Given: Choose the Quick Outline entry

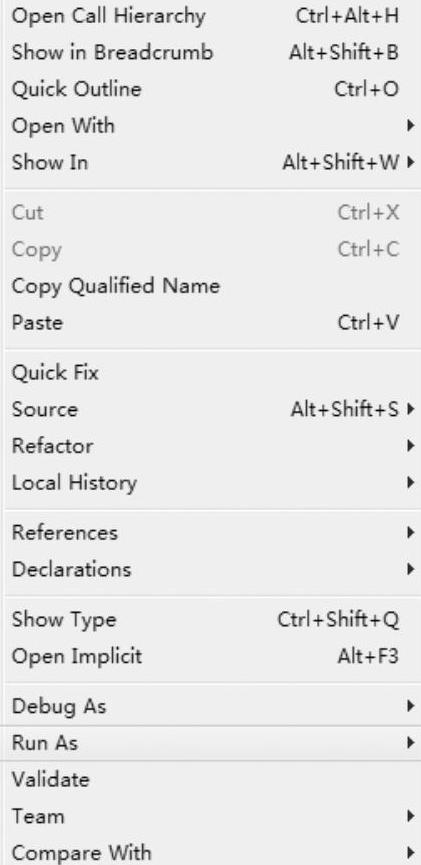Looking at the screenshot, I should pos(212,89).
